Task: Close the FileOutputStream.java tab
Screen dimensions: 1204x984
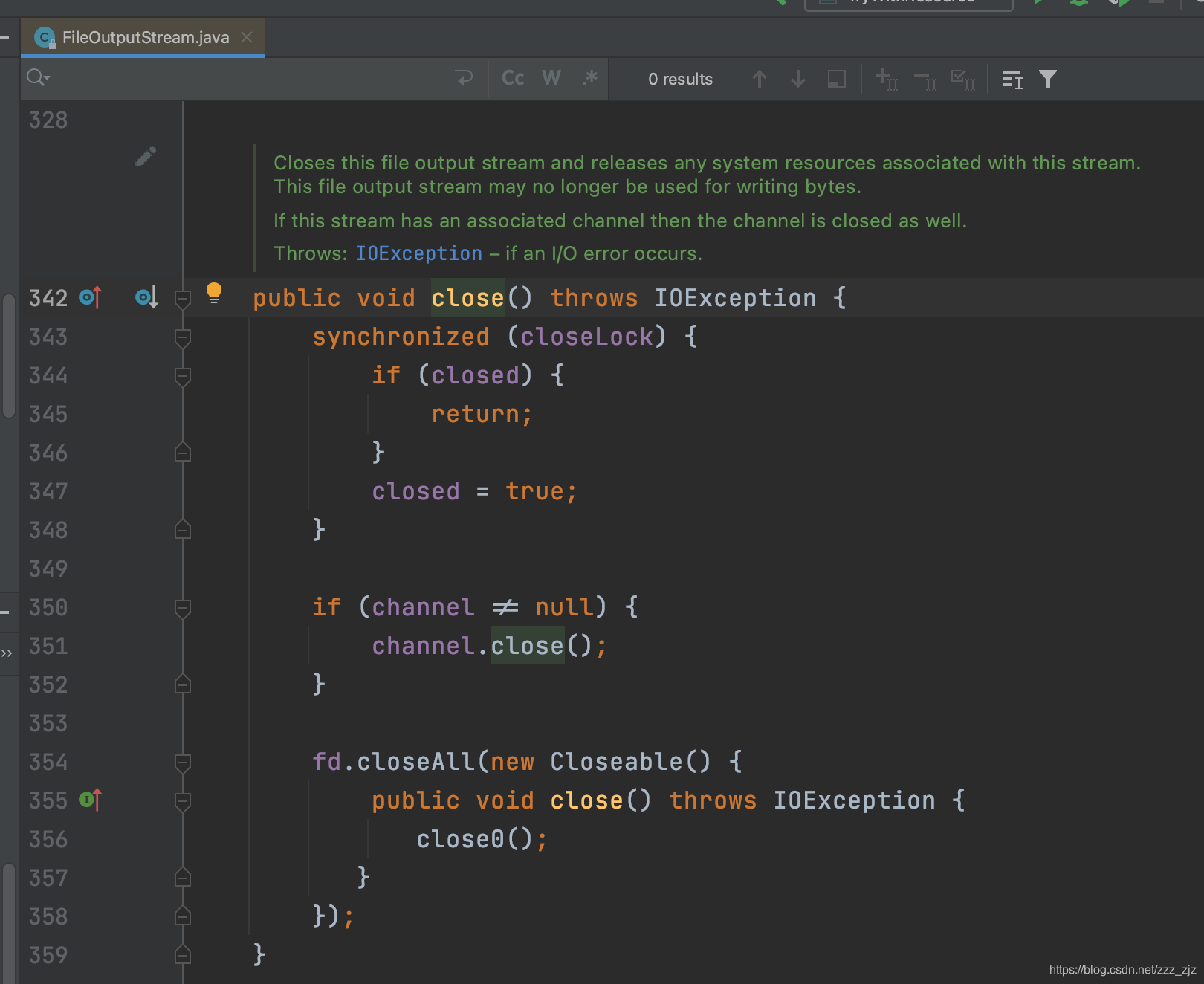Action: pos(247,37)
